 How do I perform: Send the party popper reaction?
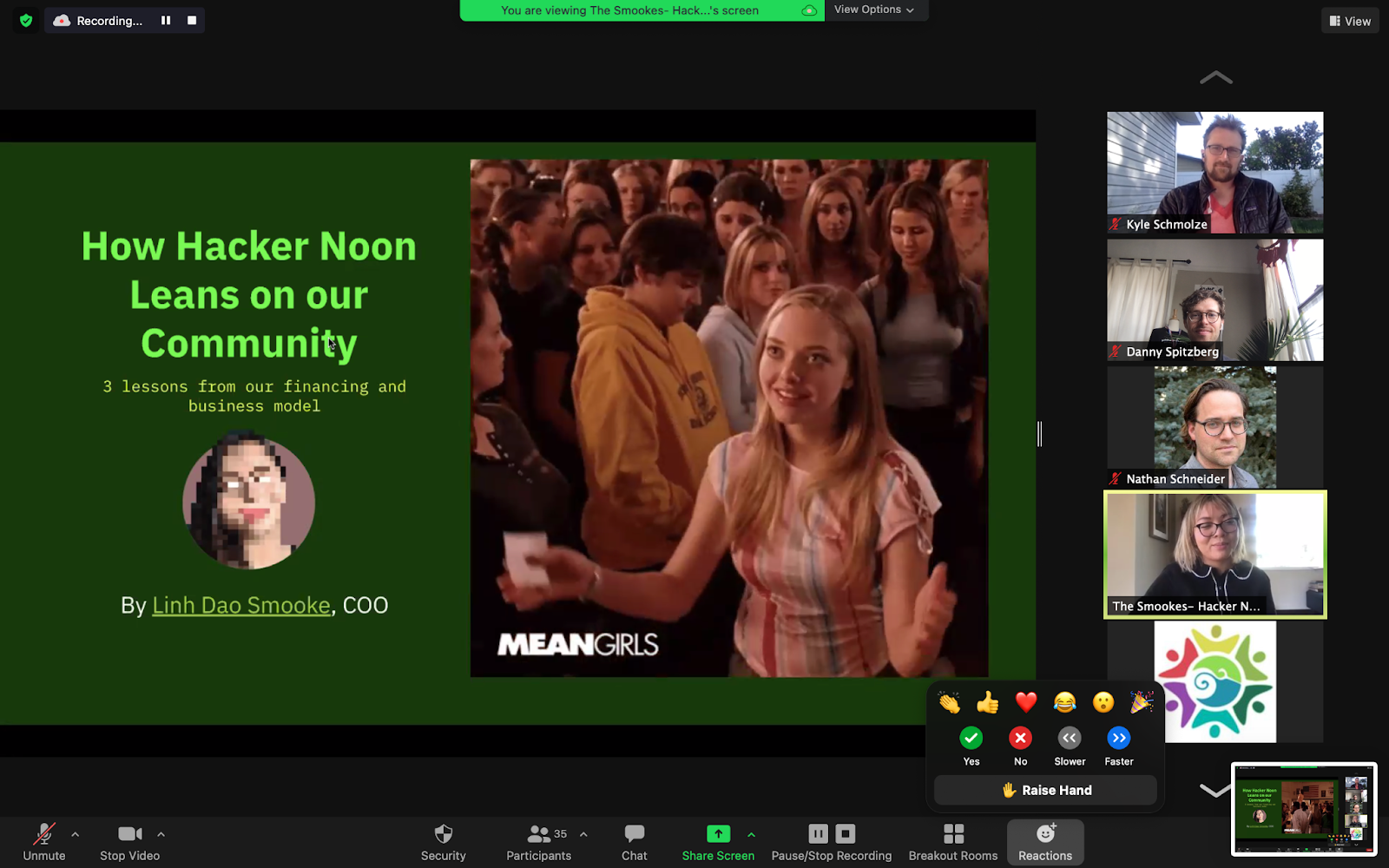click(x=1142, y=702)
